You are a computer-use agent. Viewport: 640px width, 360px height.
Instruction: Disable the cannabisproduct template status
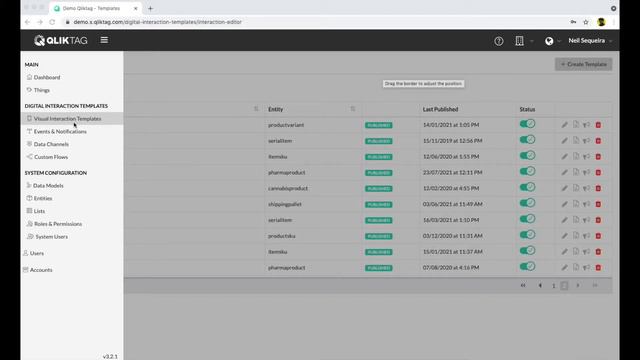[x=527, y=187]
